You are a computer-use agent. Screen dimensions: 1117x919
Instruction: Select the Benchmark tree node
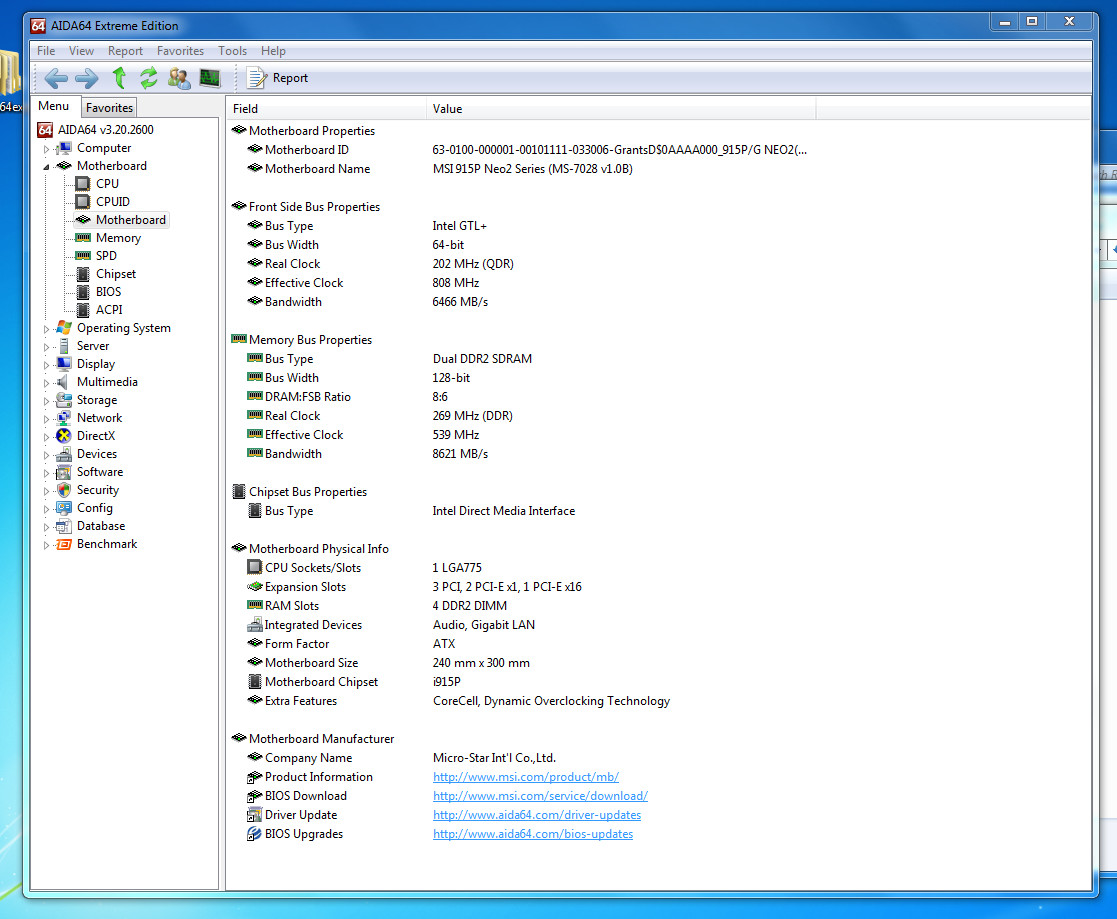click(x=107, y=544)
